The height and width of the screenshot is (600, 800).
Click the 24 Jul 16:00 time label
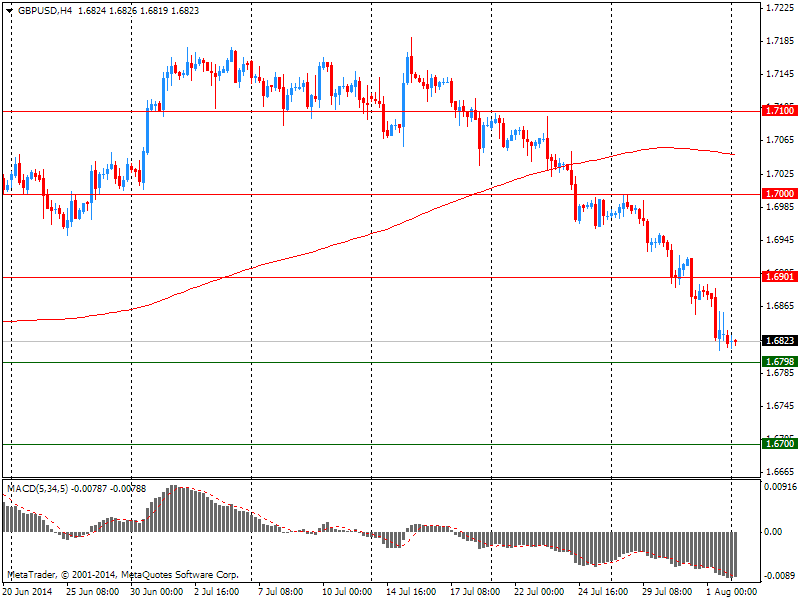(603, 592)
